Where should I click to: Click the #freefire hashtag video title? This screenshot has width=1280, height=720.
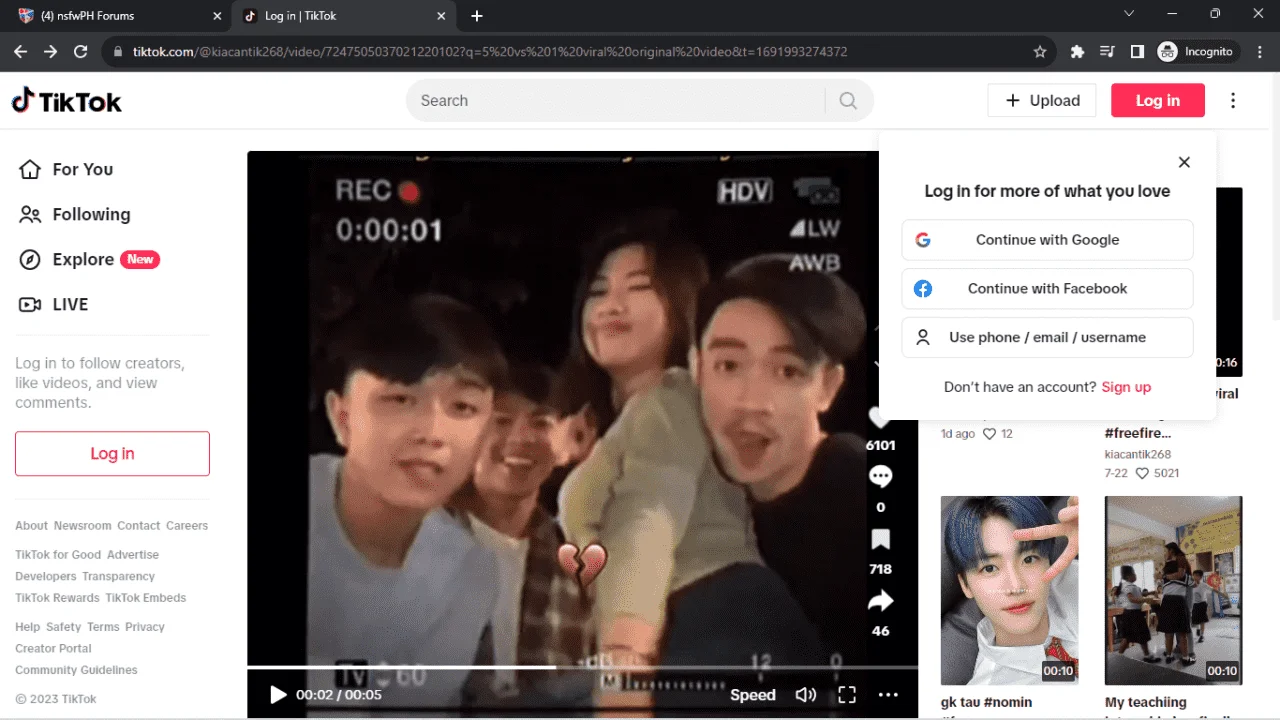coord(1138,433)
